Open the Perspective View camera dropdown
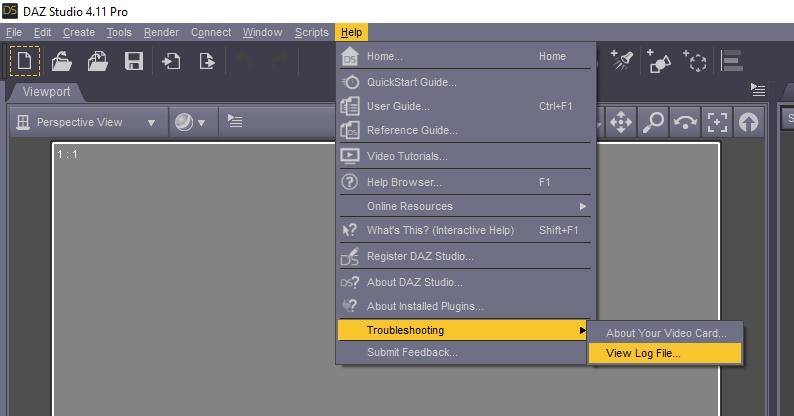794x416 pixels. click(86, 122)
